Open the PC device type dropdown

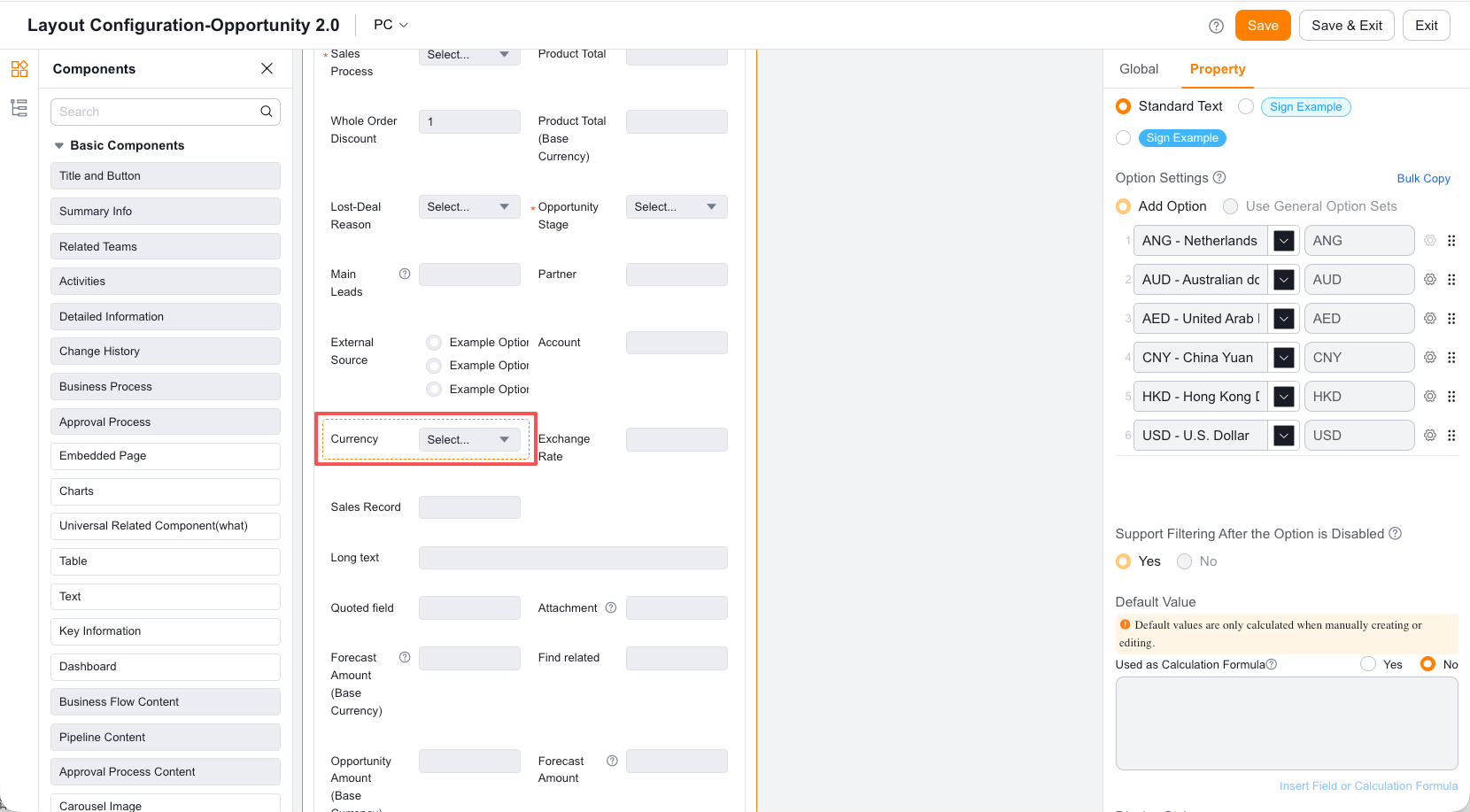(x=391, y=25)
